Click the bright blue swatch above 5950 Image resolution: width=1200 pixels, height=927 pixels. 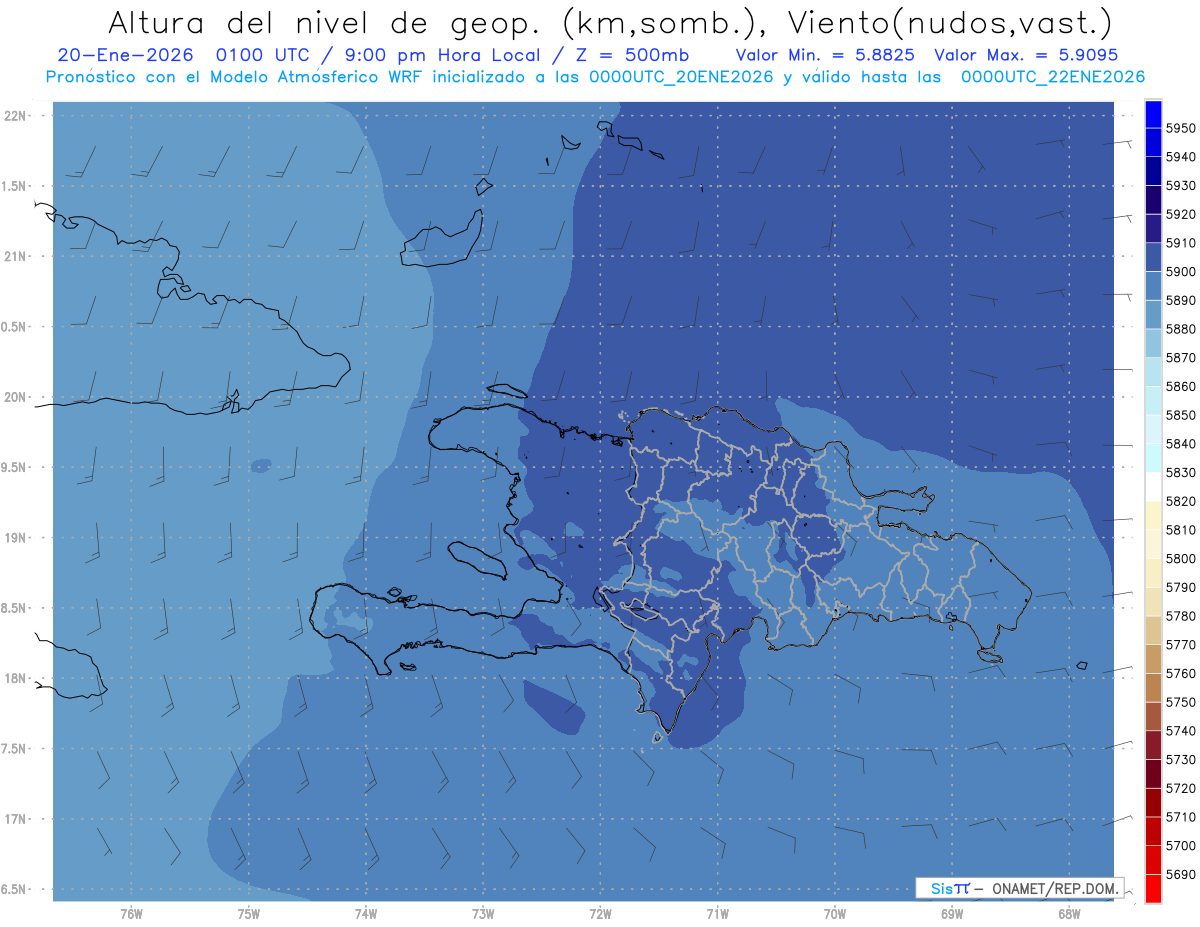click(1153, 114)
